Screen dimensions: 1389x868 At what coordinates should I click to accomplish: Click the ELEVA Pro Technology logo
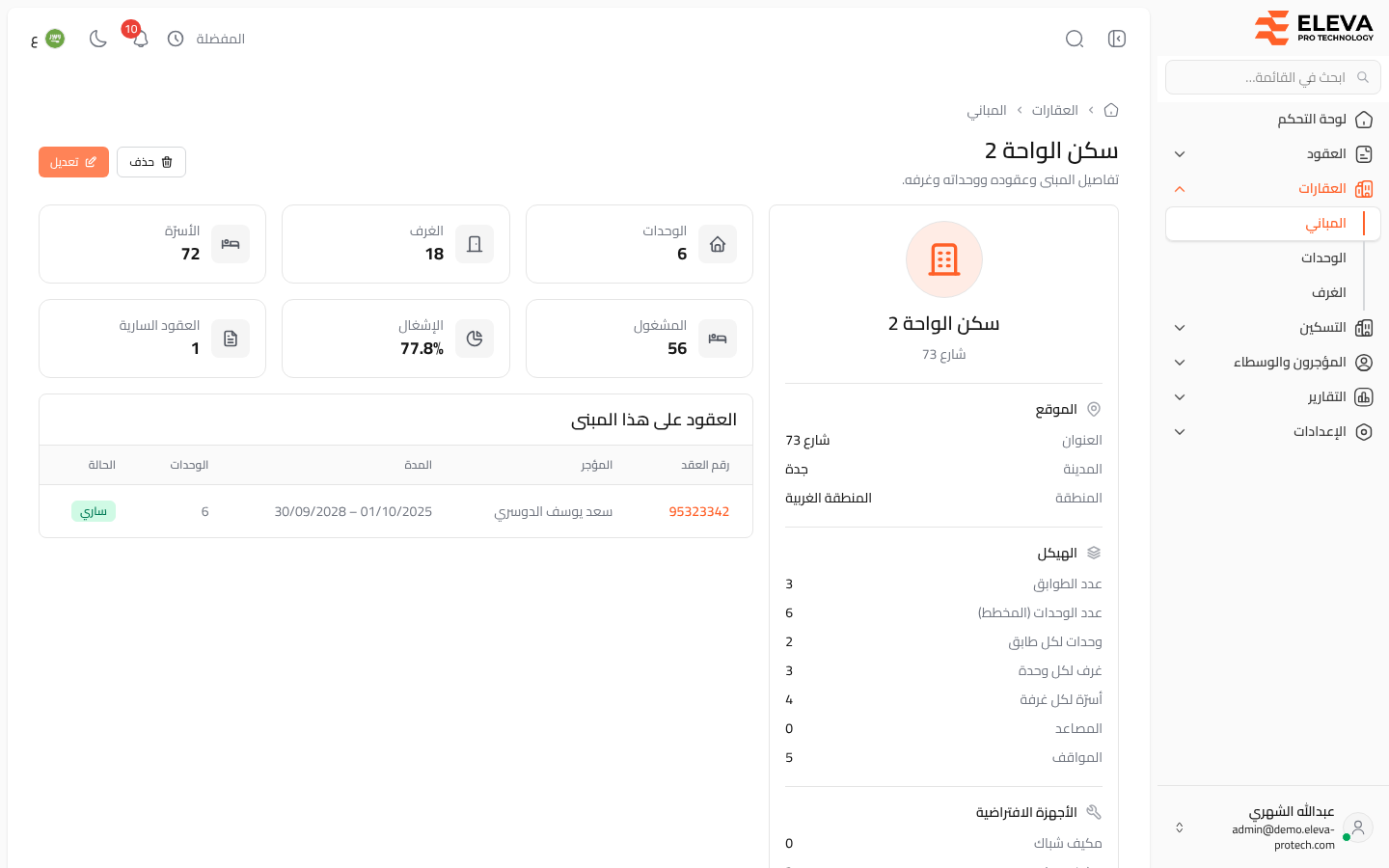point(1314,27)
